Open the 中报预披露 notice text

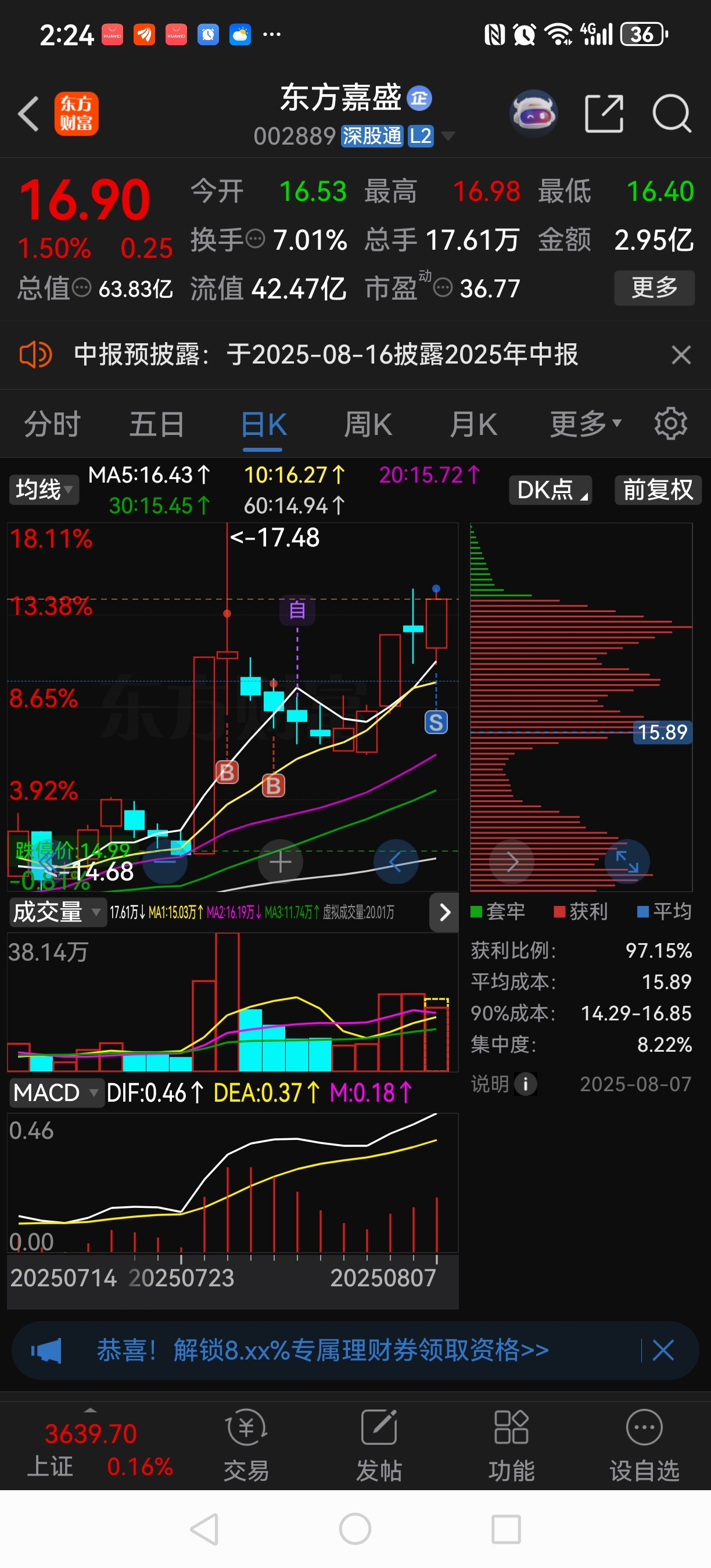click(326, 354)
